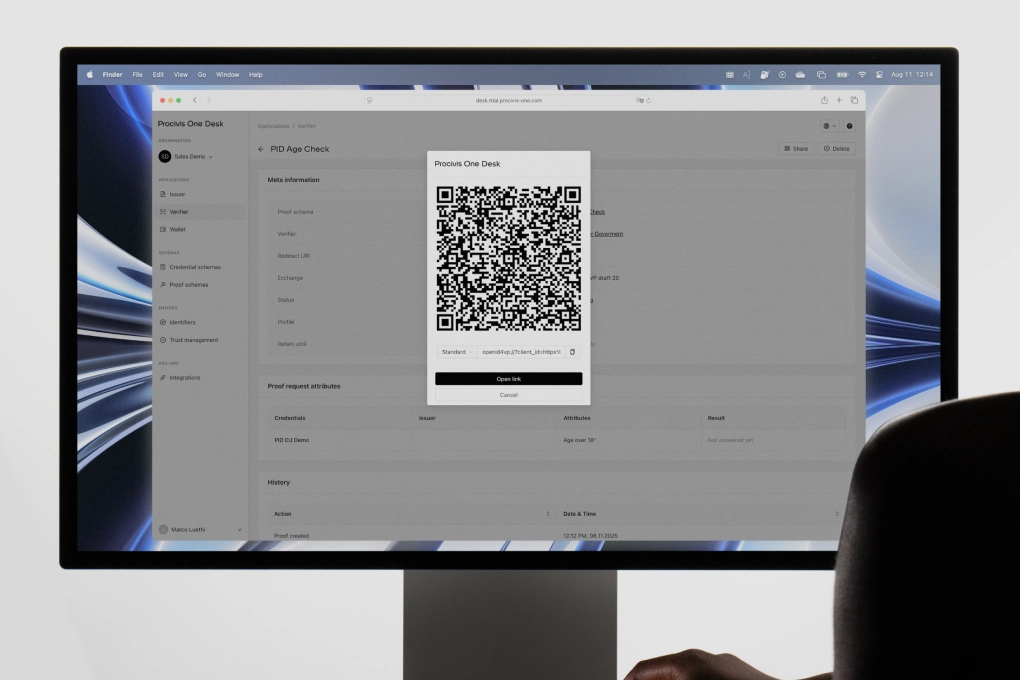Image resolution: width=1020 pixels, height=680 pixels.
Task: Click the battery status icon
Action: [842, 75]
